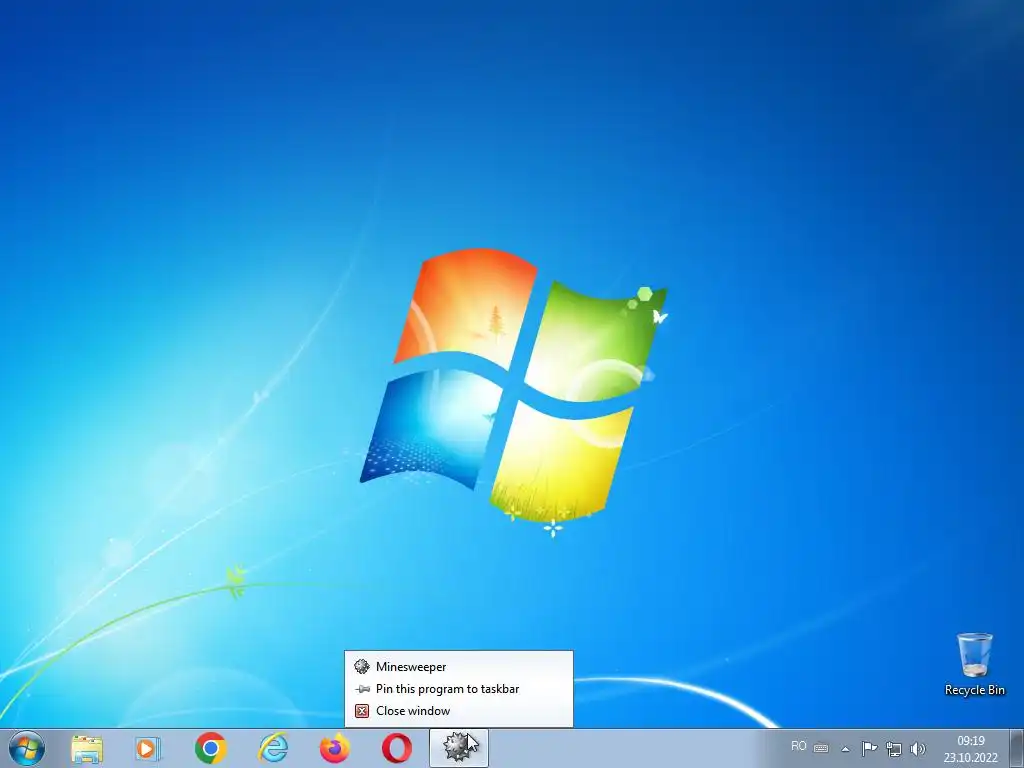
Task: Open Windows Explorer from the taskbar
Action: pyautogui.click(x=86, y=748)
